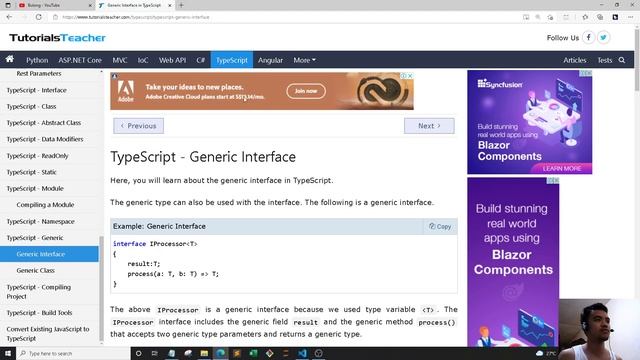Click the search magnifier in site navbar

(x=622, y=60)
